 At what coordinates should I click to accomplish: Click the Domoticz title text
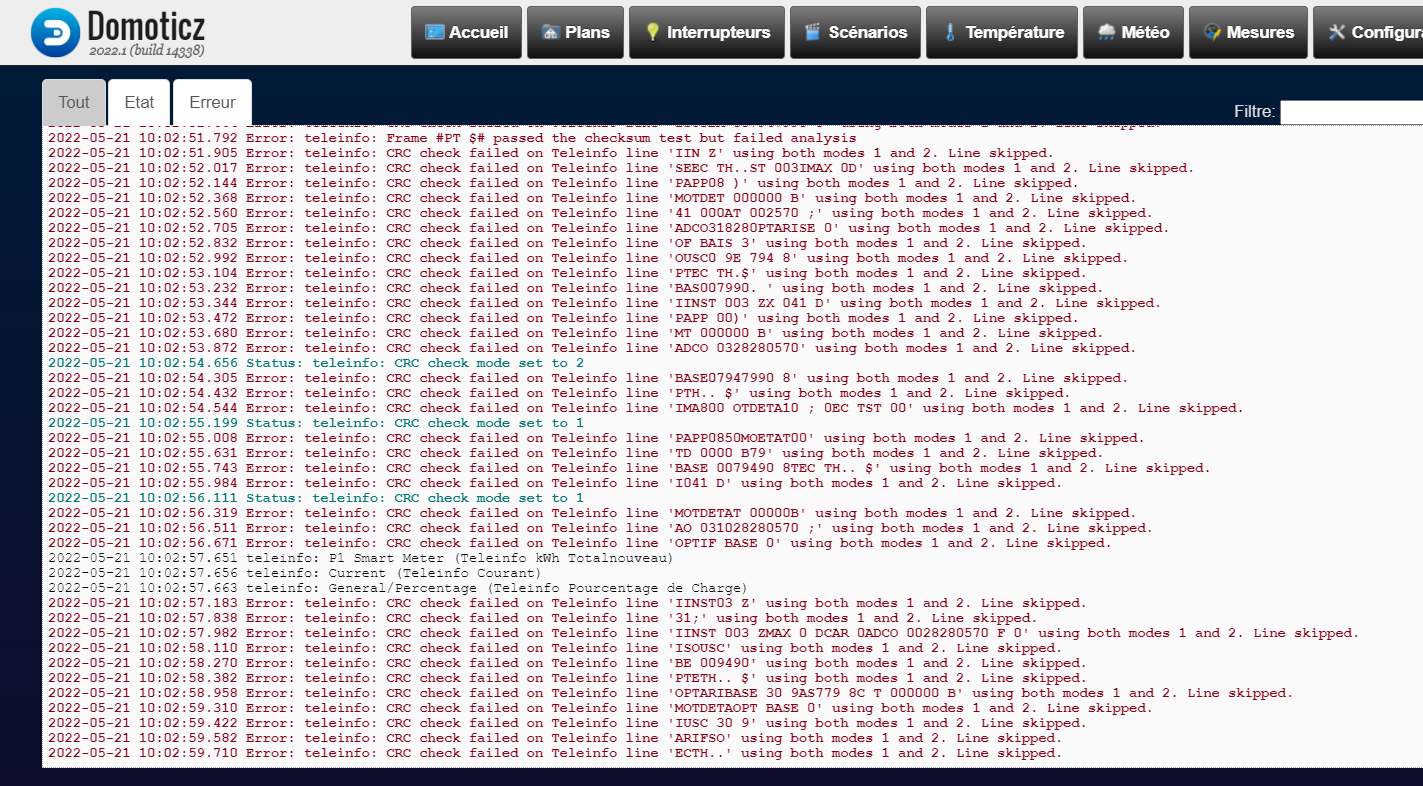tap(144, 25)
